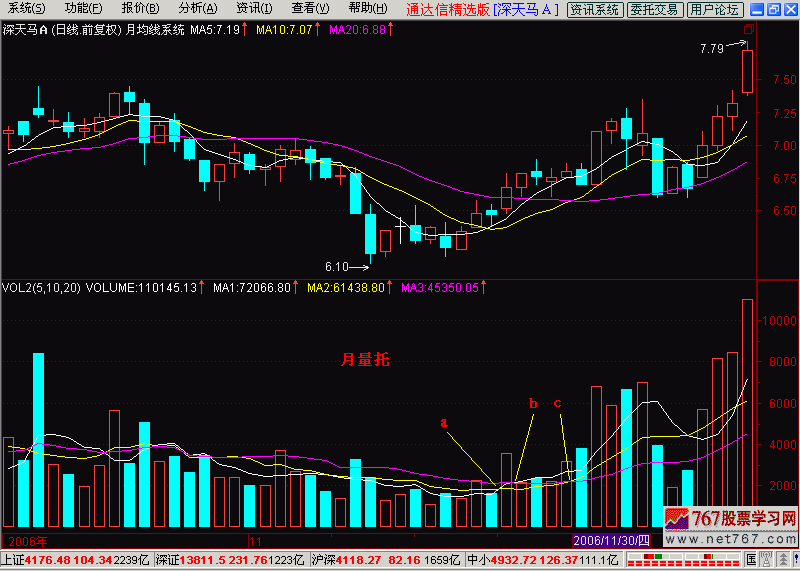Click the 资讯系统 button
Screen dimensions: 800x571
pyautogui.click(x=594, y=10)
